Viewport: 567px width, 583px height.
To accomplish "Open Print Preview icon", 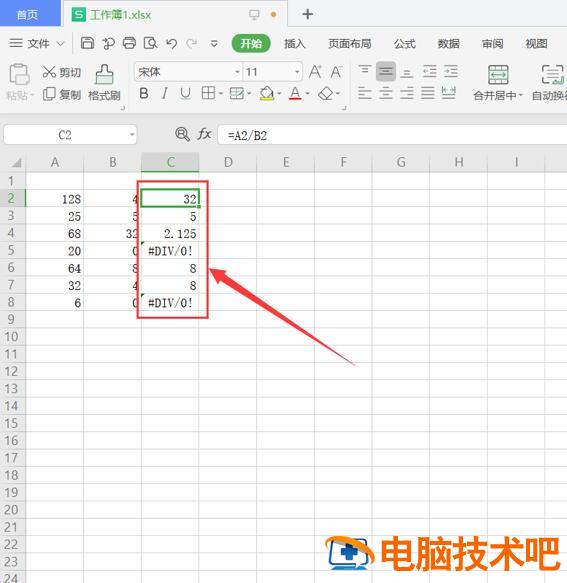I will 151,44.
